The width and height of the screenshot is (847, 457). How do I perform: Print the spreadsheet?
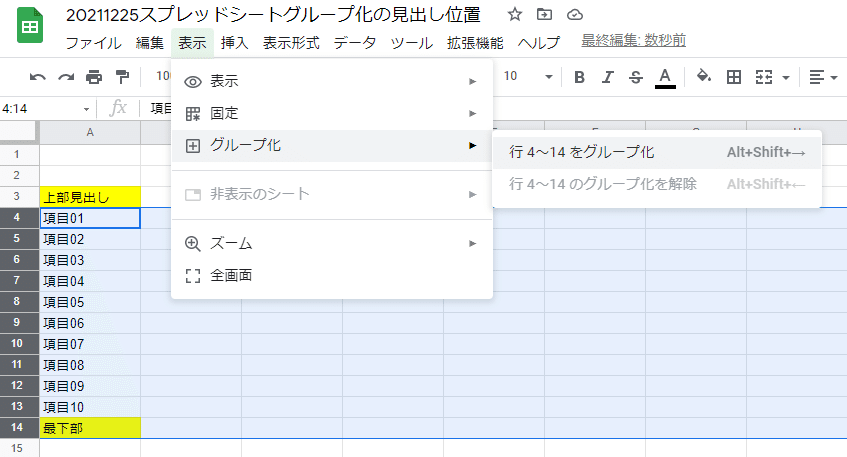point(94,77)
